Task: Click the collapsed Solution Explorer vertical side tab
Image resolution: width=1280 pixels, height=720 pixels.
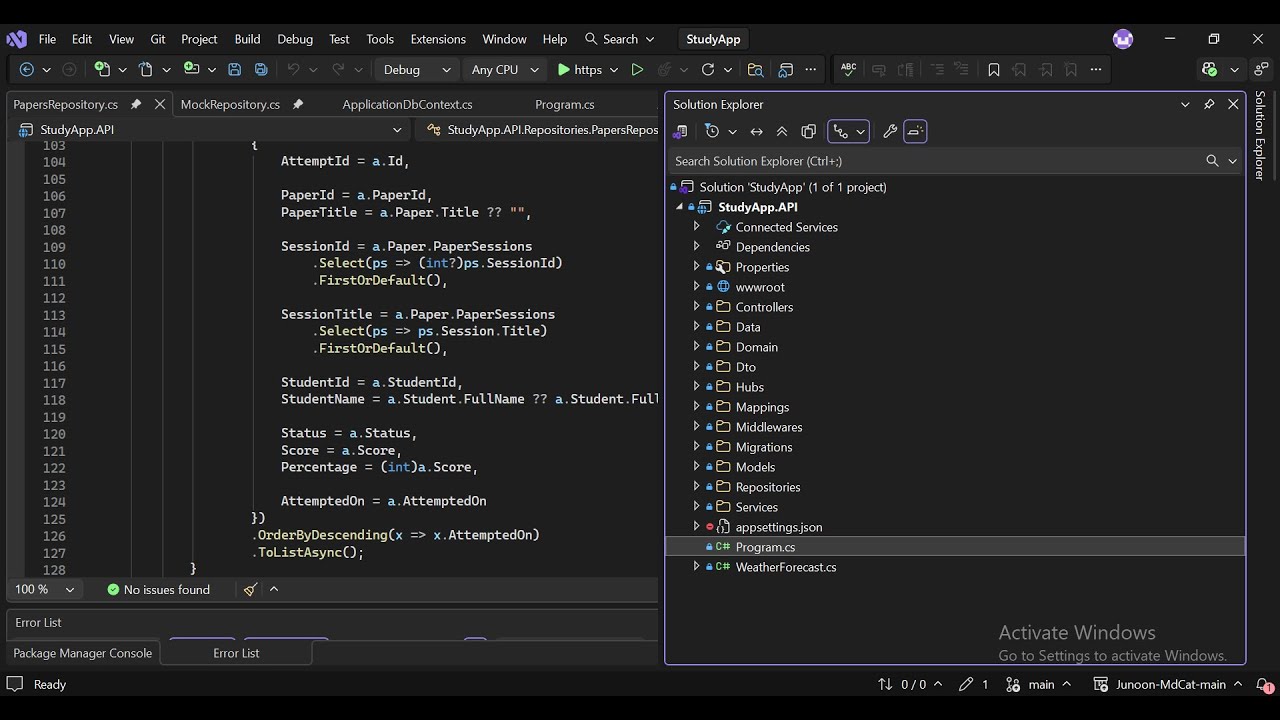Action: pyautogui.click(x=1260, y=136)
